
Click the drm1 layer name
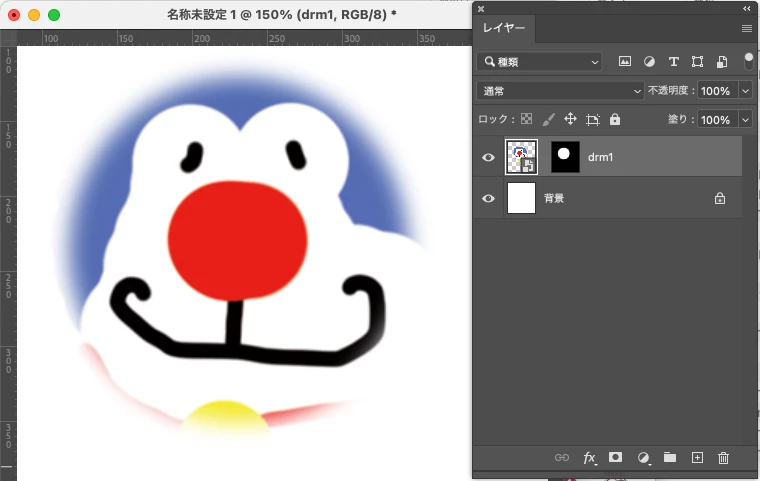point(601,157)
